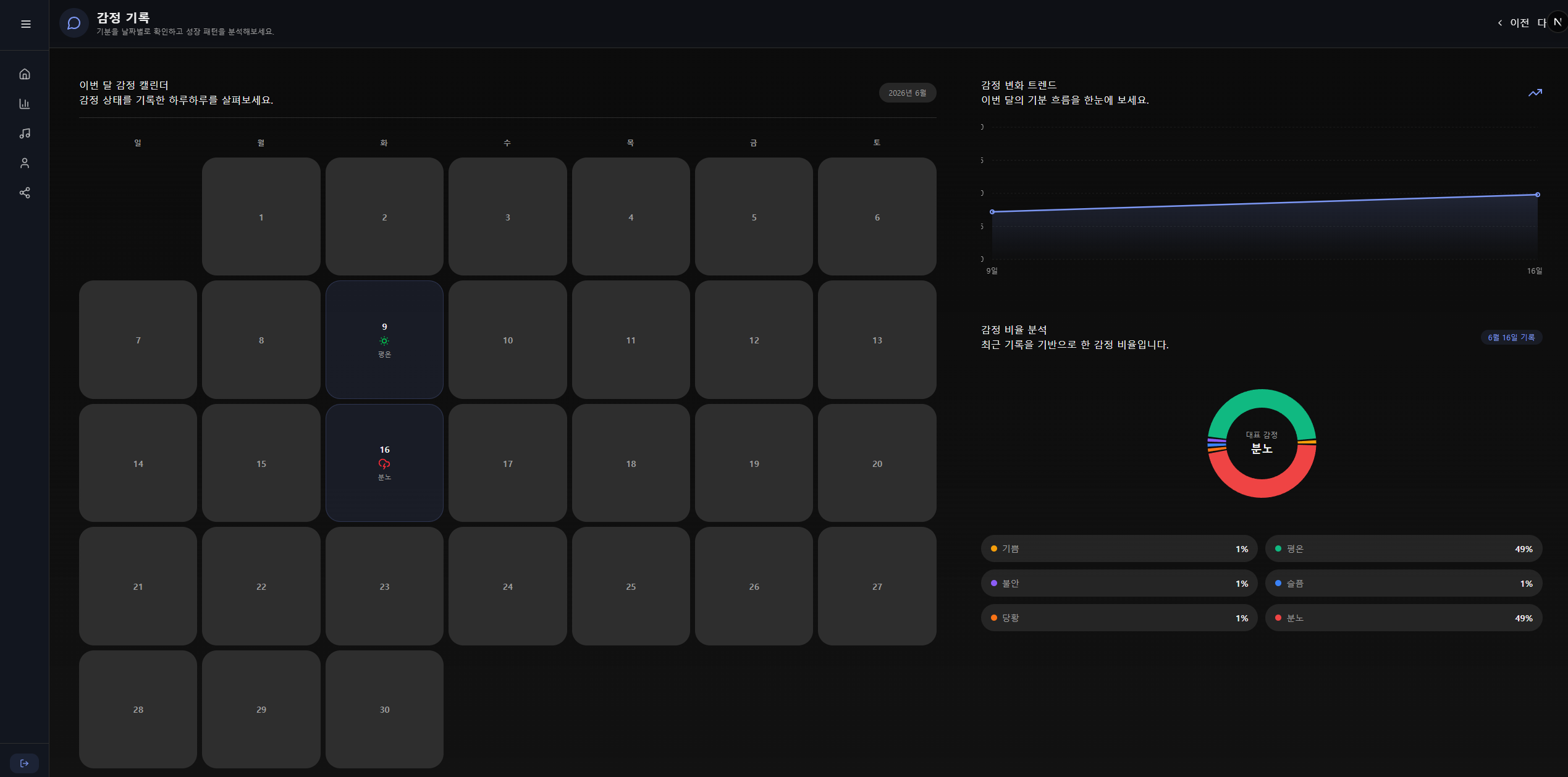Open calendar day 15

pos(261,463)
